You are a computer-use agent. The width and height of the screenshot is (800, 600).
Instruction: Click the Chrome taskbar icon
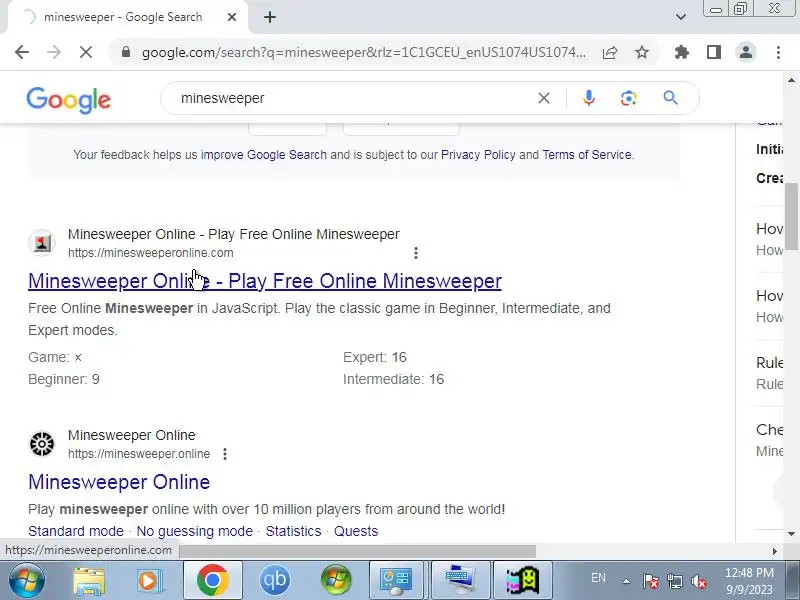click(213, 581)
